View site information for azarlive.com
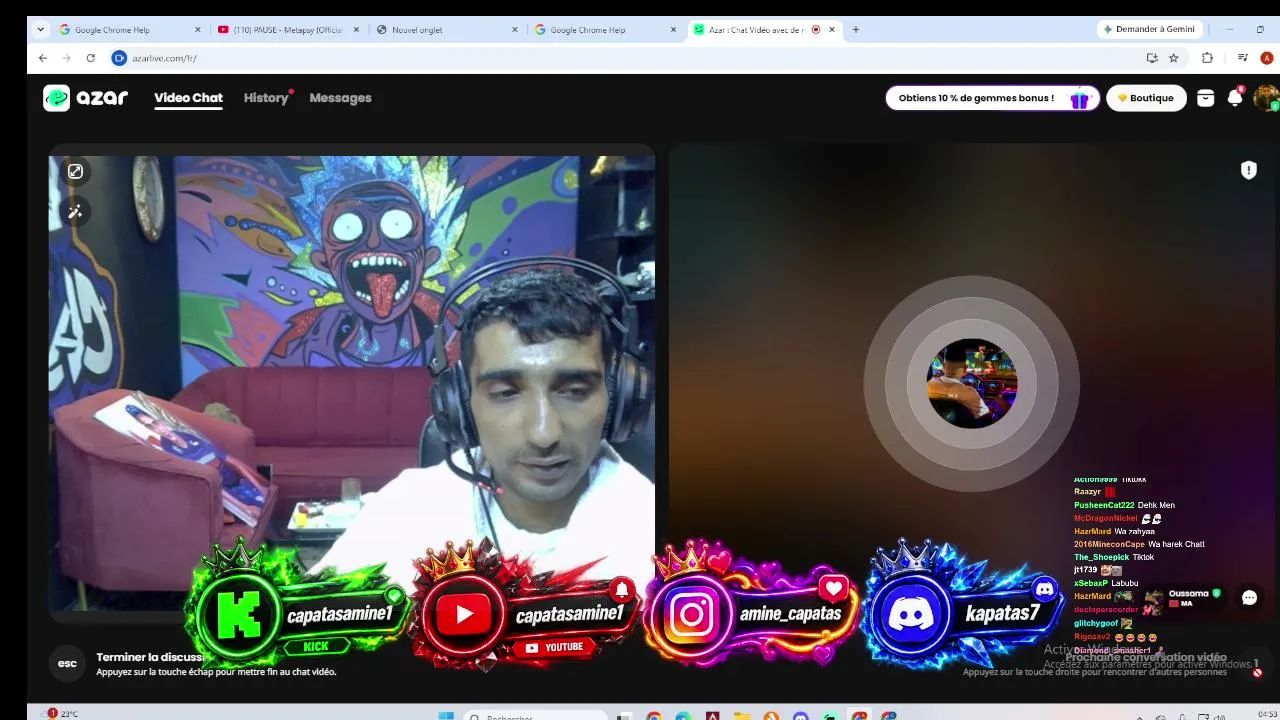The height and width of the screenshot is (720, 1280). click(119, 58)
